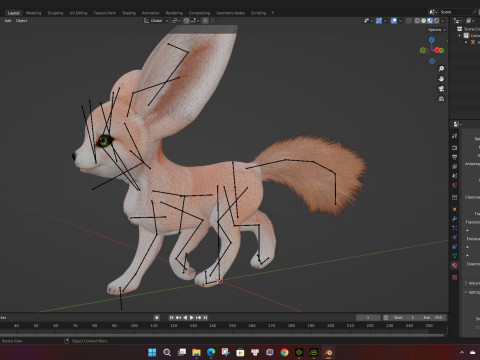Image resolution: width=480 pixels, height=360 pixels.
Task: Open proportional editing falloff menu
Action: 212,21
